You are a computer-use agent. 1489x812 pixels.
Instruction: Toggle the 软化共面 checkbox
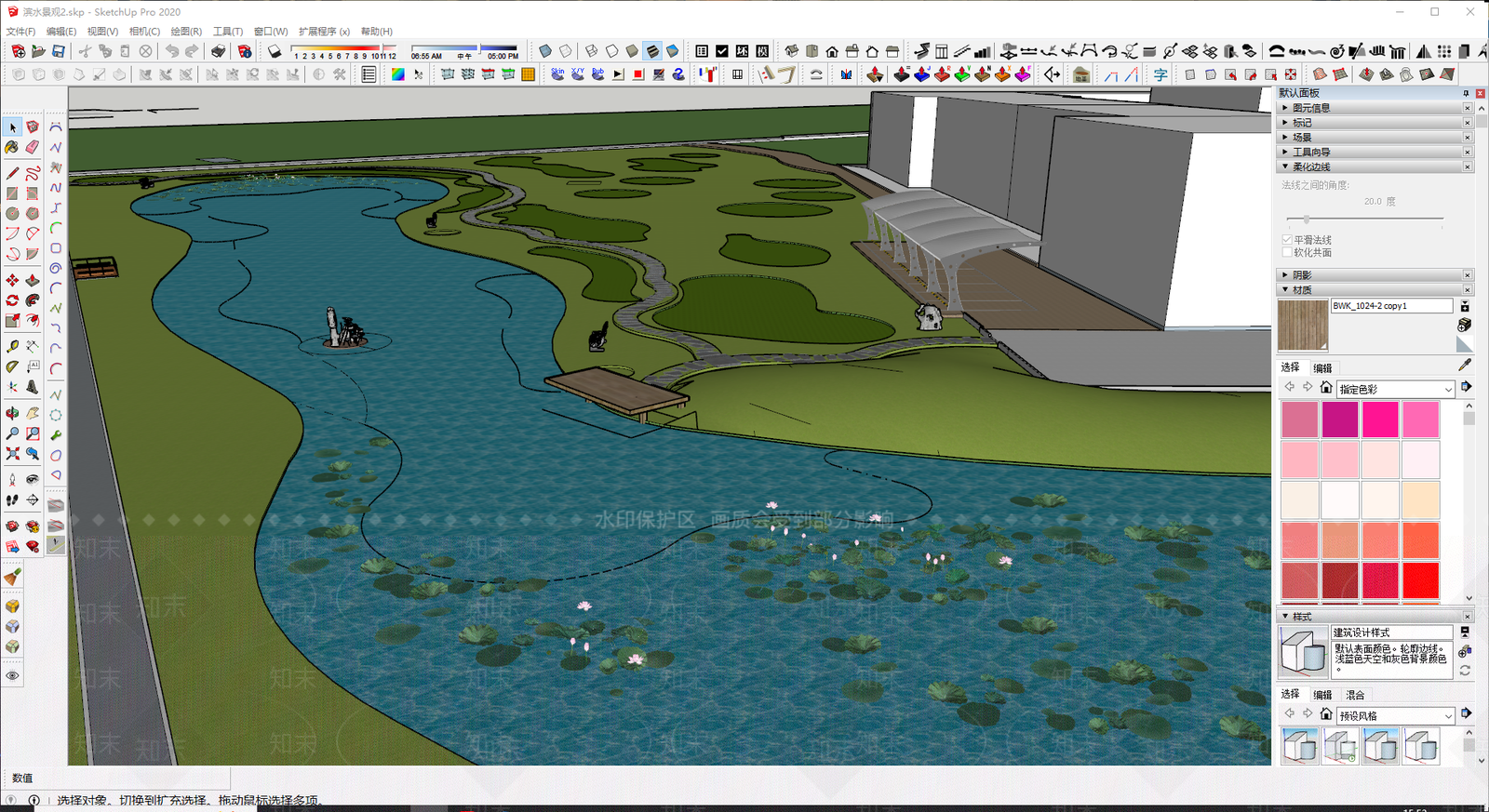tap(1287, 252)
